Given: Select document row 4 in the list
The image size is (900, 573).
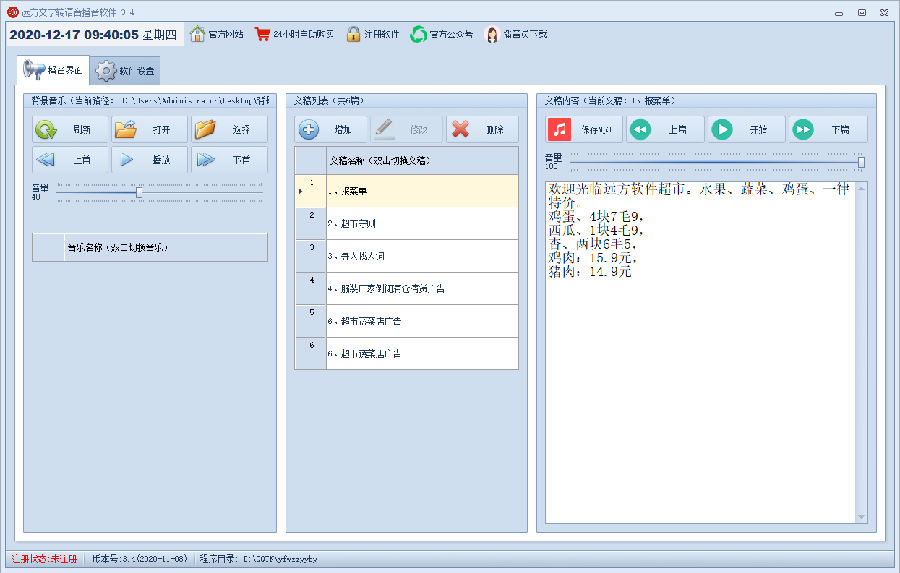Looking at the screenshot, I should coord(420,288).
